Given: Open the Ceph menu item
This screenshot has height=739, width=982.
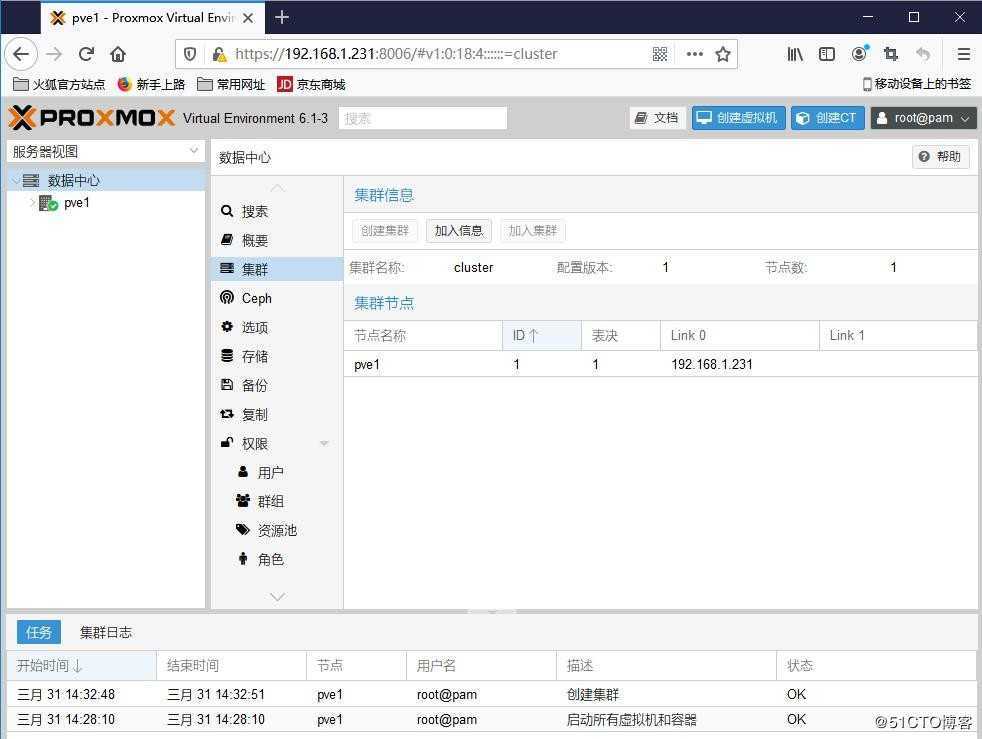Looking at the screenshot, I should [x=277, y=298].
